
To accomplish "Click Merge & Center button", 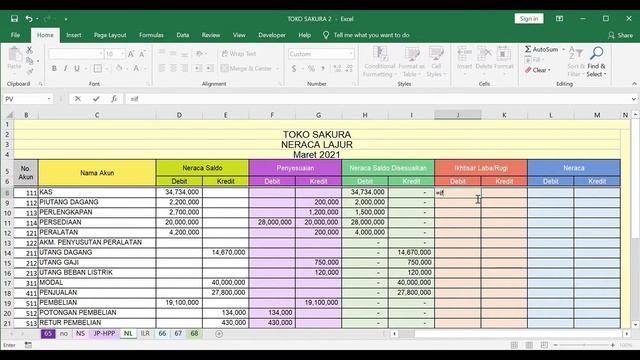I will (247, 69).
